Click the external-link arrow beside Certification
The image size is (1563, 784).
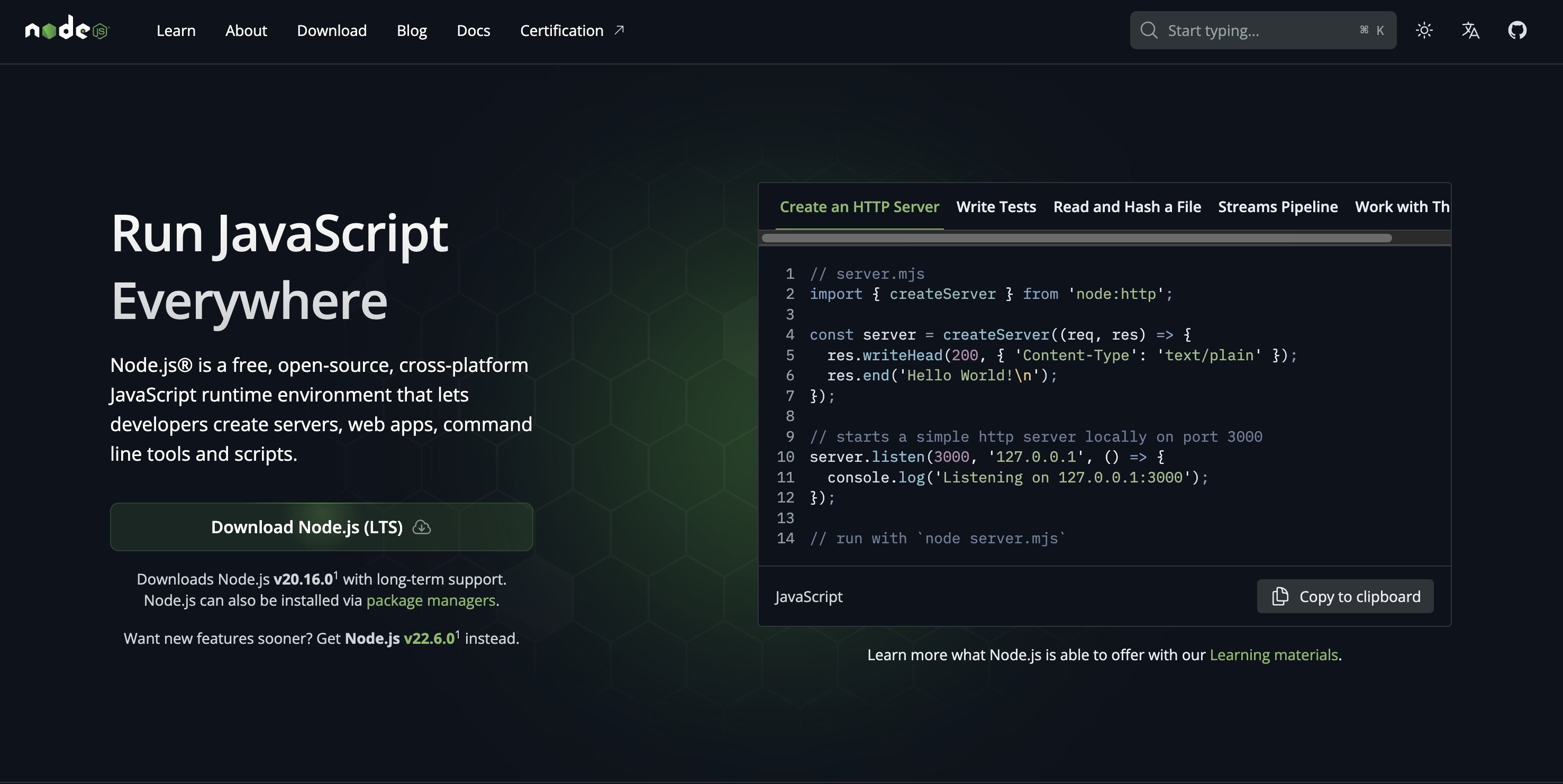(619, 30)
